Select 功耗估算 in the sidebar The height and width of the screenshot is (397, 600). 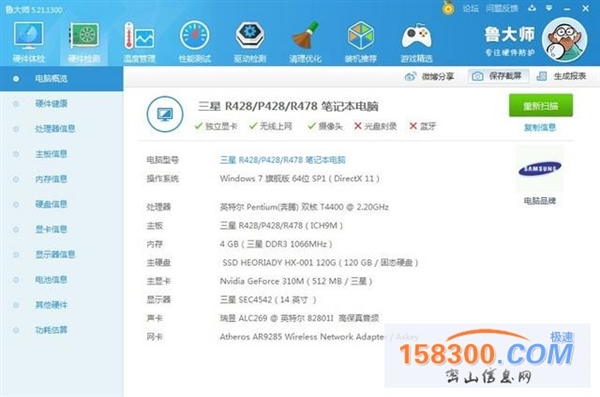[x=51, y=330]
